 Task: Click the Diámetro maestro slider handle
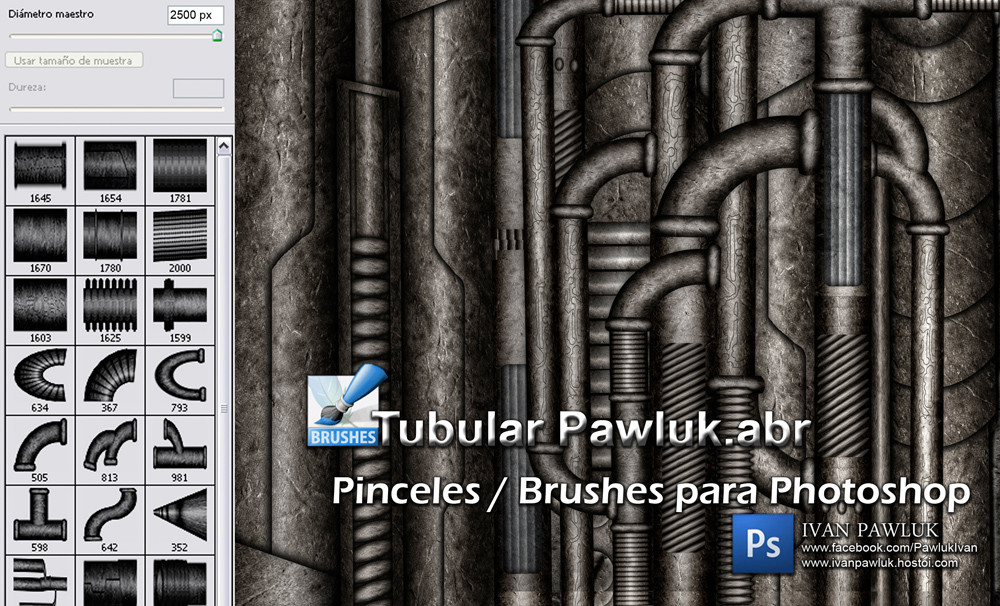click(x=217, y=36)
